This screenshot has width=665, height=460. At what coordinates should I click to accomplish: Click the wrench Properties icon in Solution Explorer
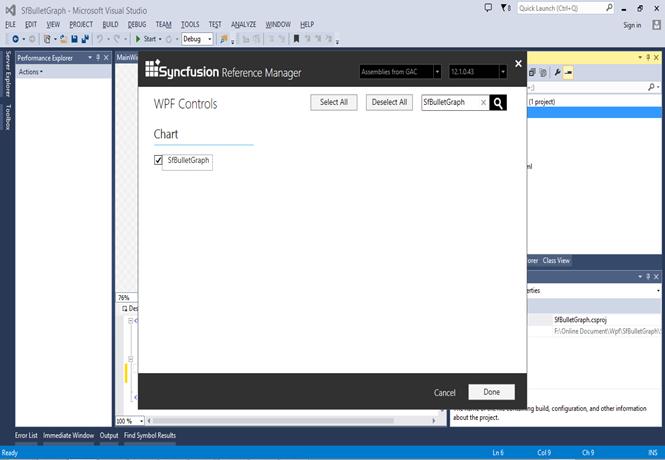coord(557,72)
